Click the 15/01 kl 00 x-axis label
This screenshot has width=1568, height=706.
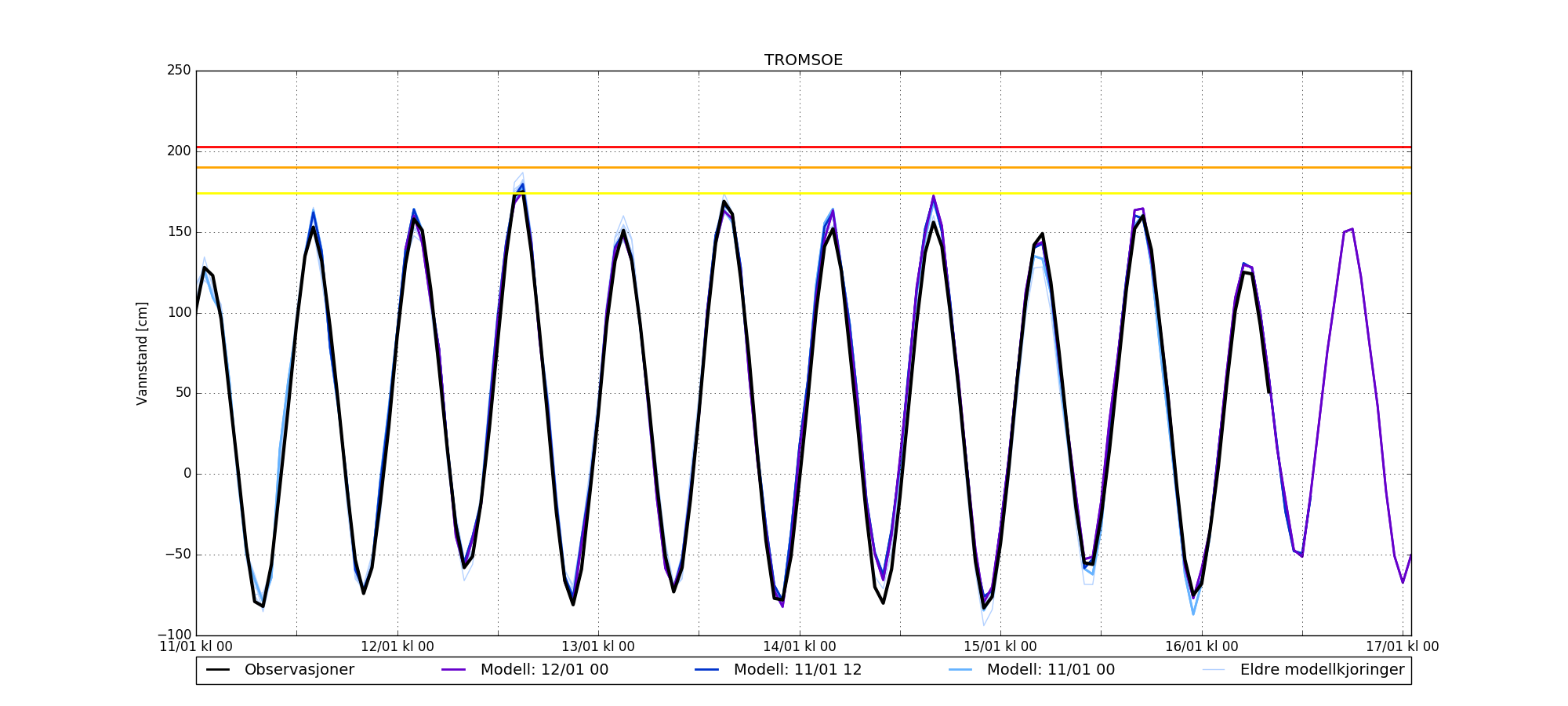tap(1000, 647)
